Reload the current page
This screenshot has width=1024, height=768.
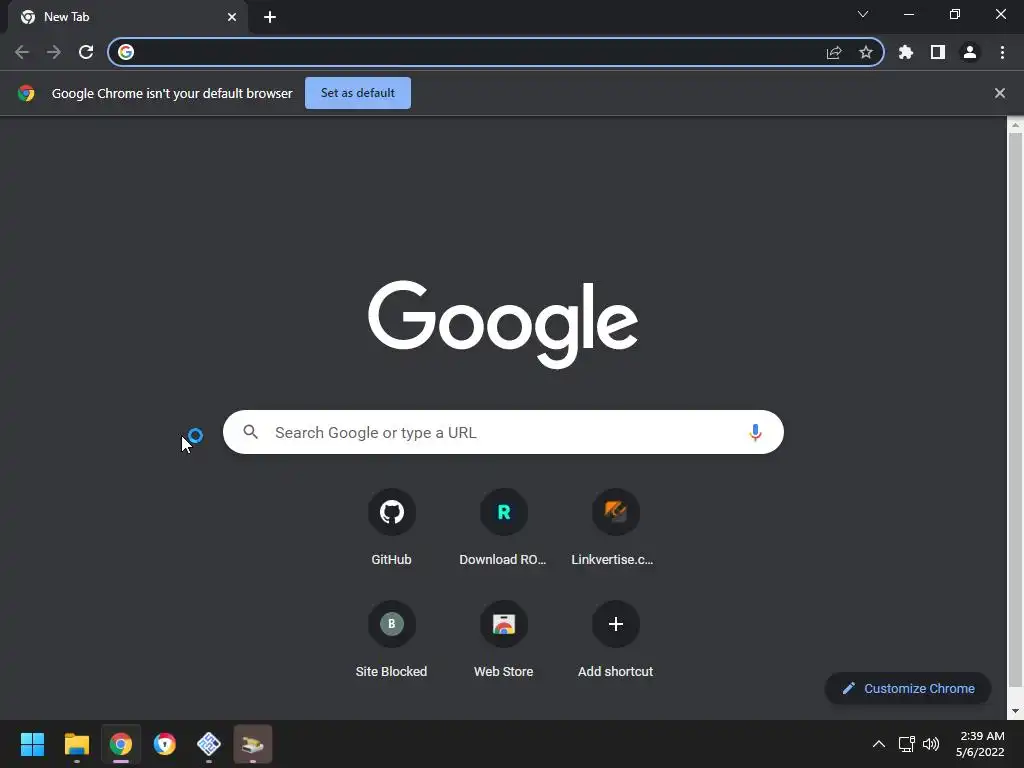tap(86, 52)
